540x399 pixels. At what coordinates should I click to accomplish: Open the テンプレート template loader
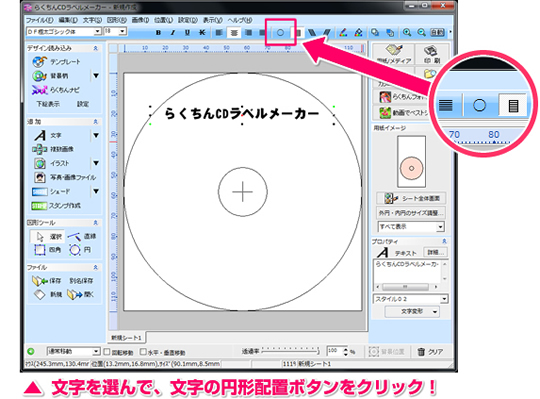click(56, 62)
